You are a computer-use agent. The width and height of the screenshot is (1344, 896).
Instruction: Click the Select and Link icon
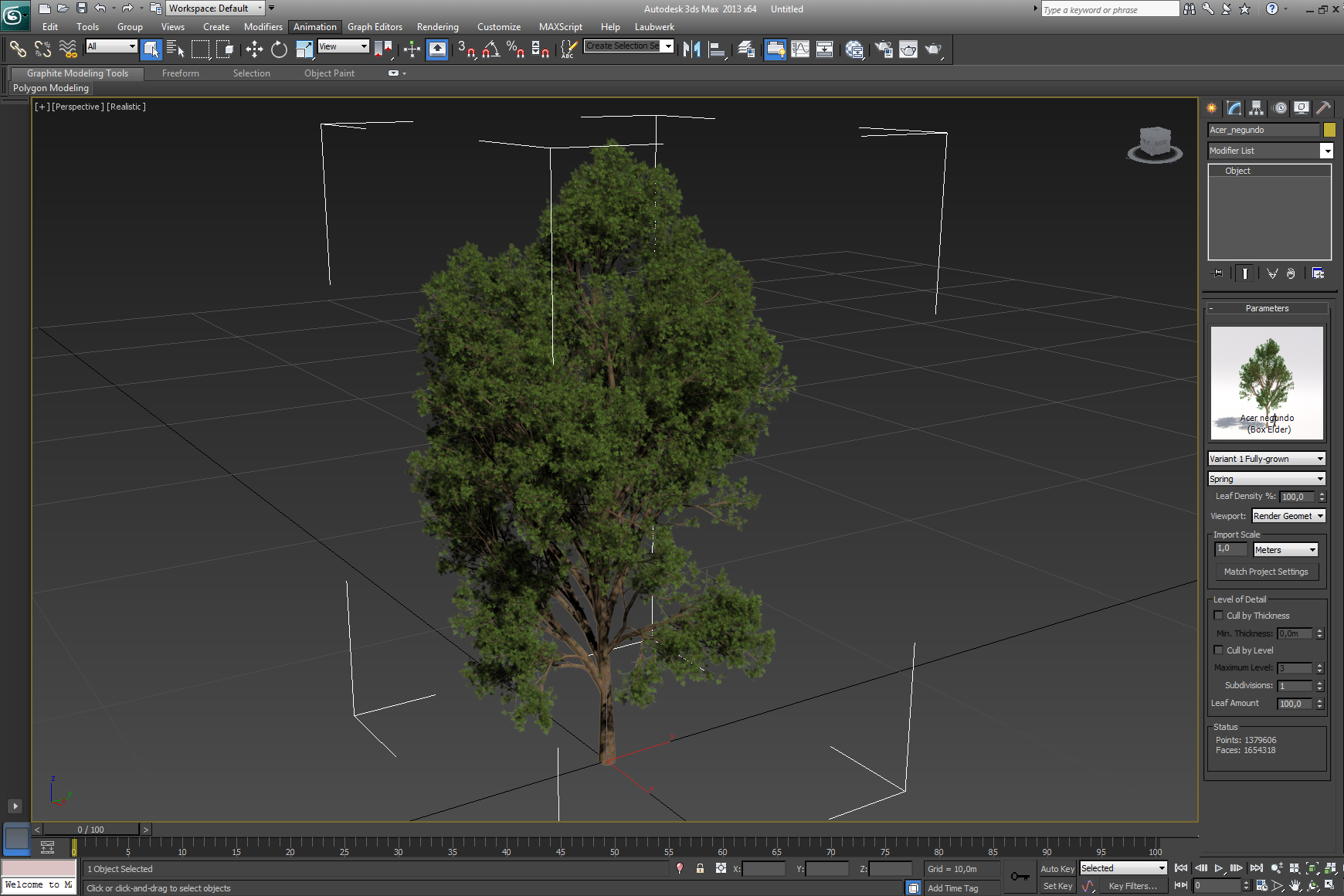click(x=18, y=49)
